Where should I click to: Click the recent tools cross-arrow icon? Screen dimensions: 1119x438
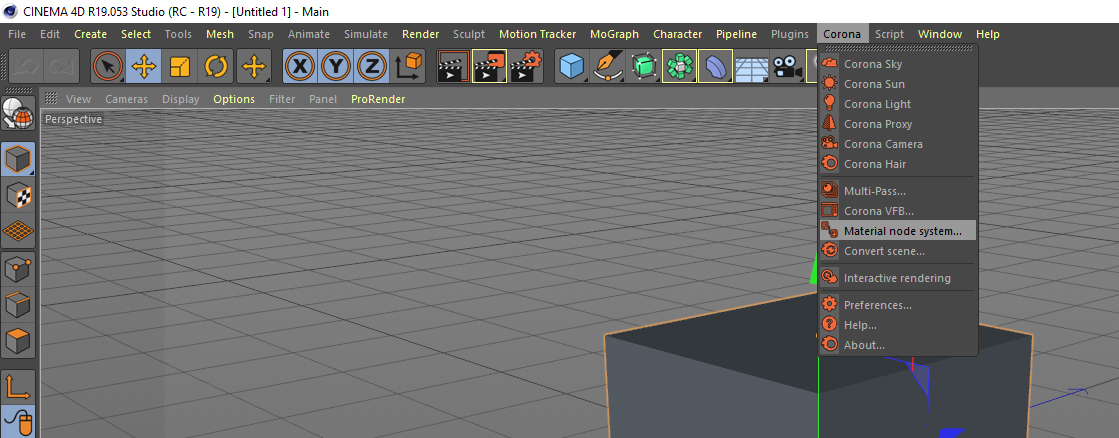click(x=254, y=67)
